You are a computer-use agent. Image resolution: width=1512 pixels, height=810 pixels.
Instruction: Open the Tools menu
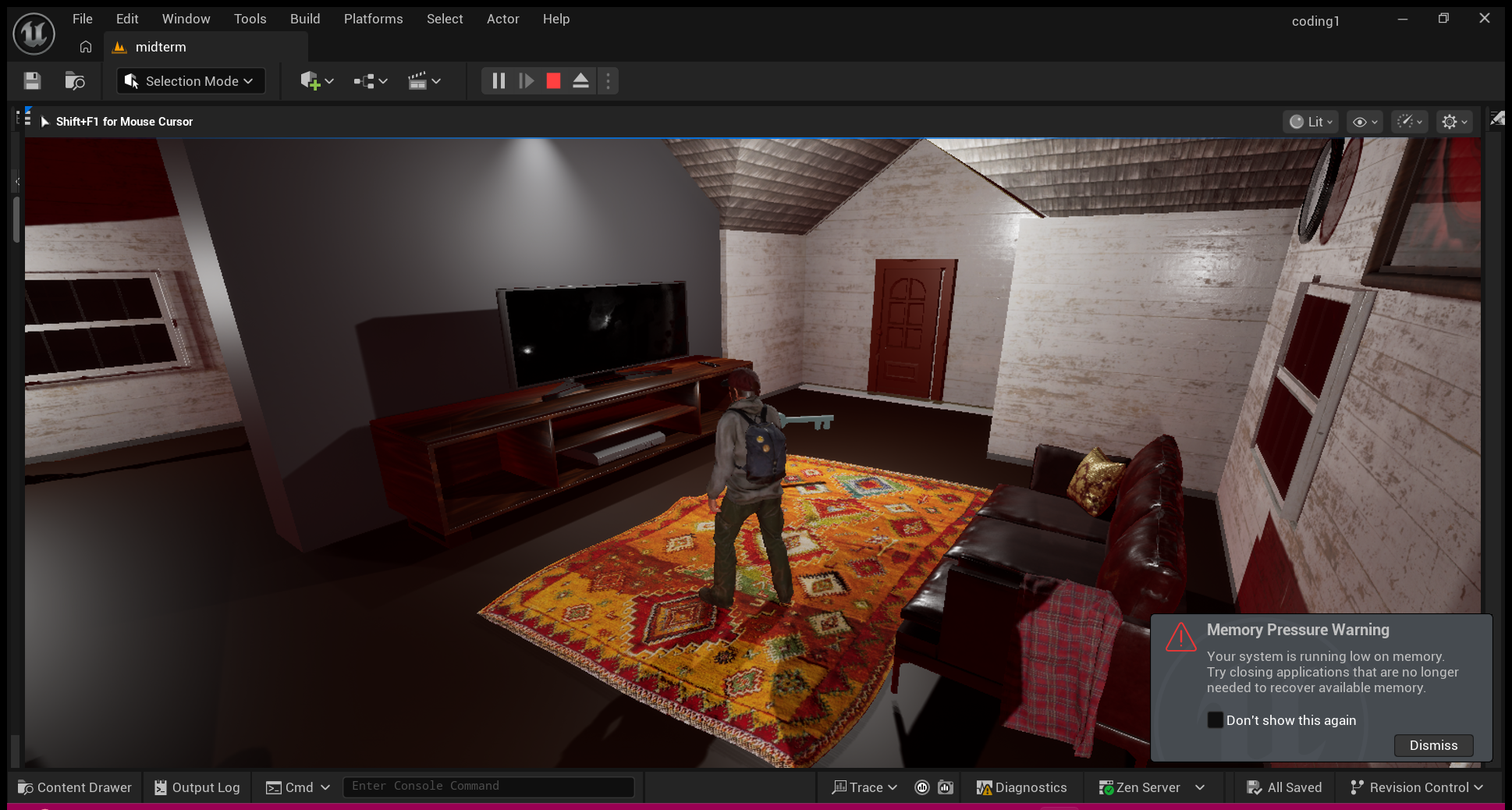click(x=250, y=19)
